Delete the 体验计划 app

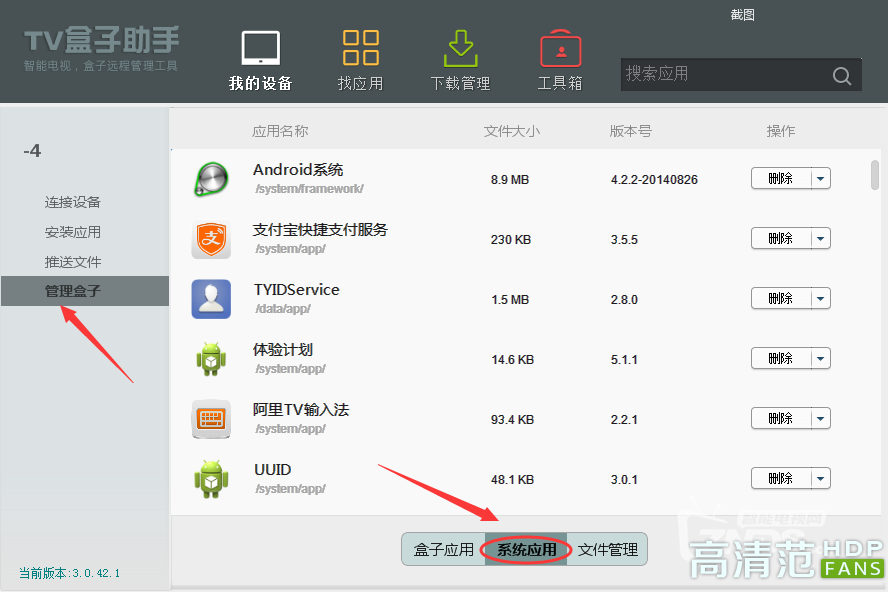(x=780, y=359)
